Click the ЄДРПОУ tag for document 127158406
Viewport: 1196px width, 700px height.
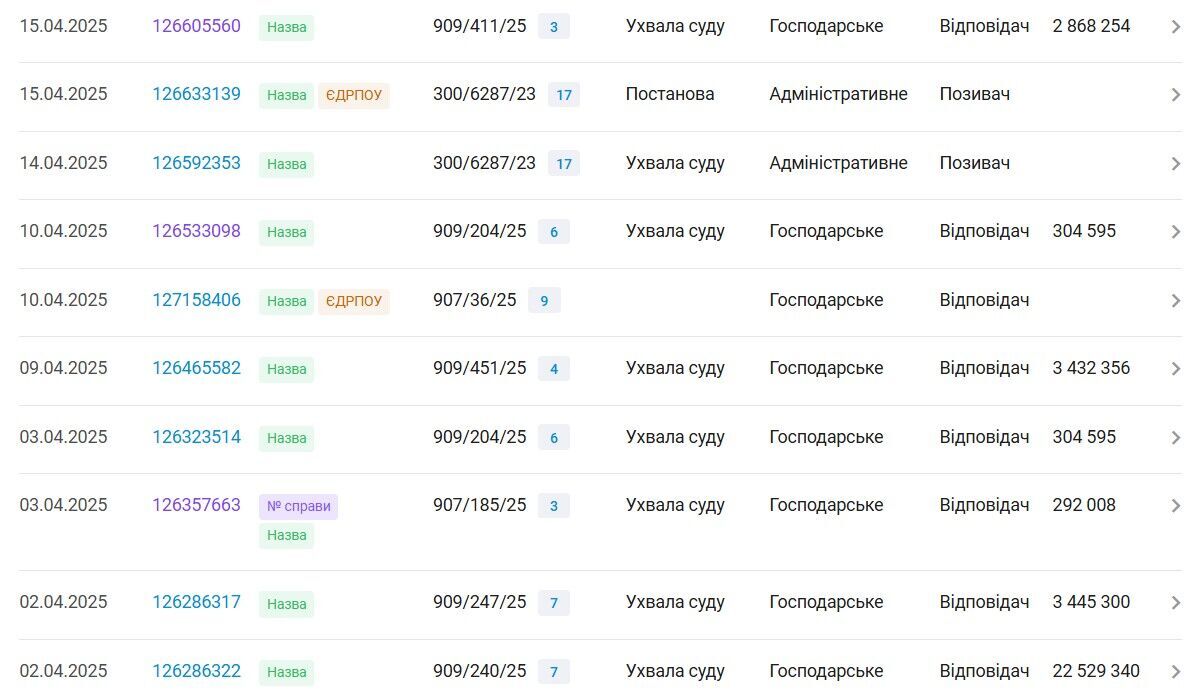[x=354, y=301]
